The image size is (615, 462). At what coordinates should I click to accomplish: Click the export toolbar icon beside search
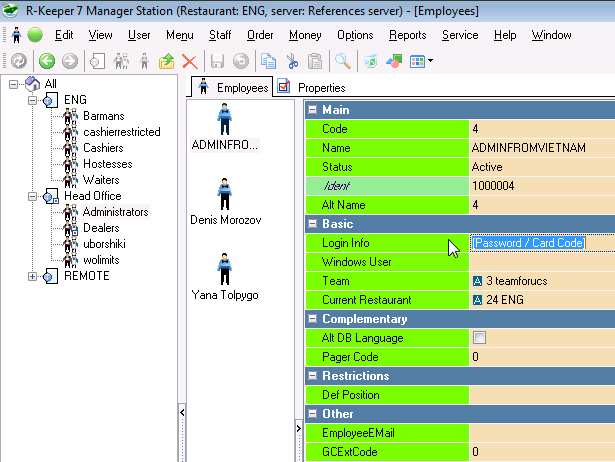coord(371,61)
